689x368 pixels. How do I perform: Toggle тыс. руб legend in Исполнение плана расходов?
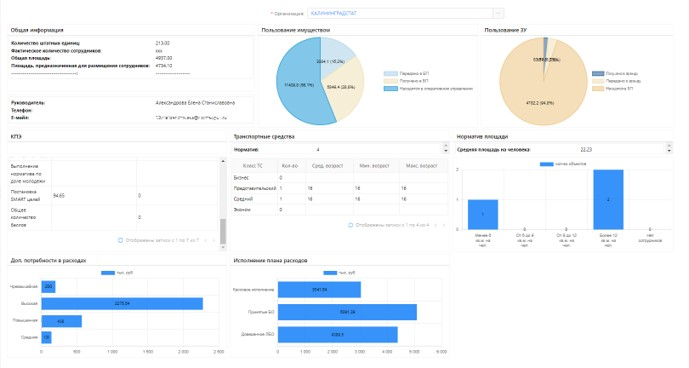[330, 273]
